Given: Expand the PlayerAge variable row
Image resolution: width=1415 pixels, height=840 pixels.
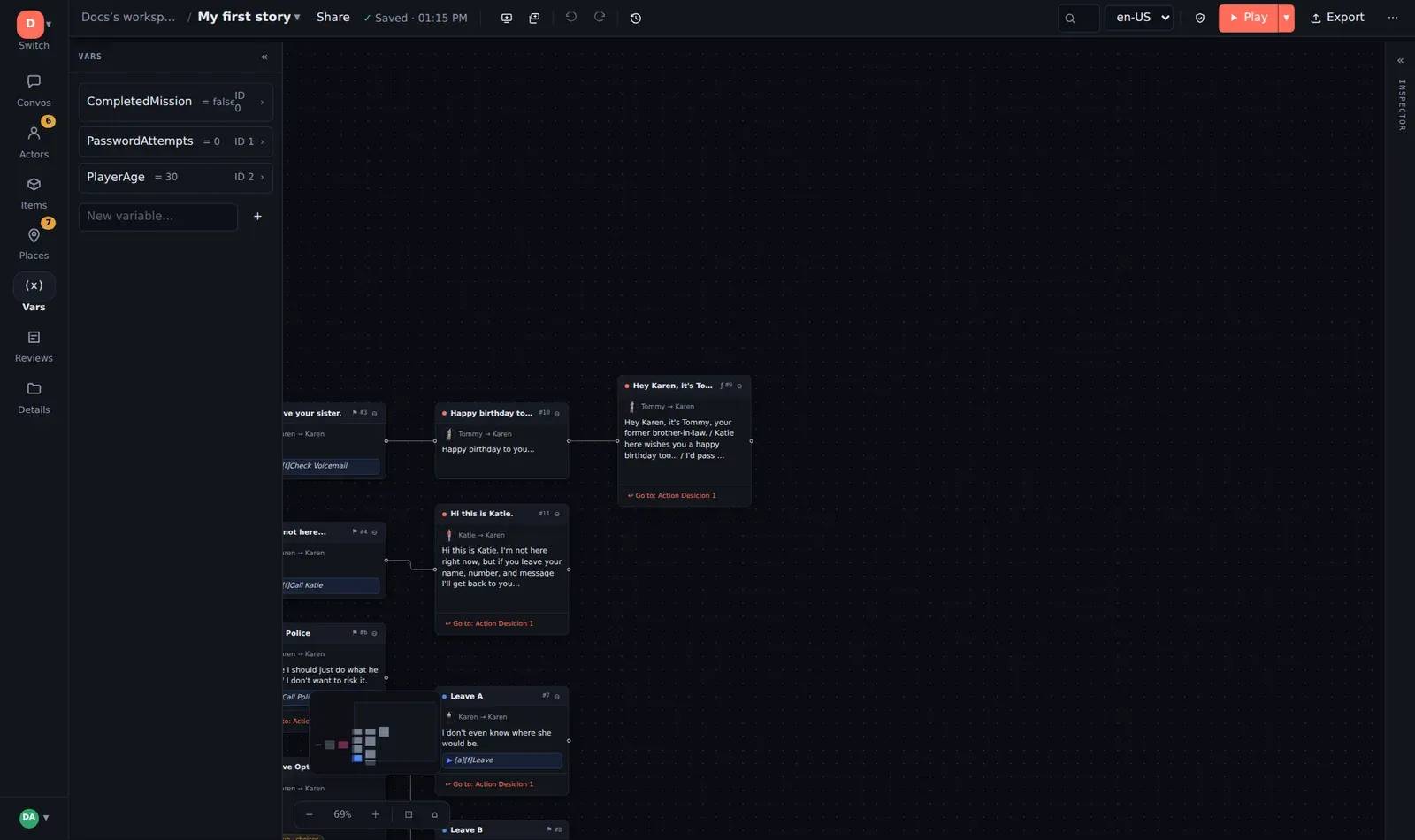Looking at the screenshot, I should 175,177.
